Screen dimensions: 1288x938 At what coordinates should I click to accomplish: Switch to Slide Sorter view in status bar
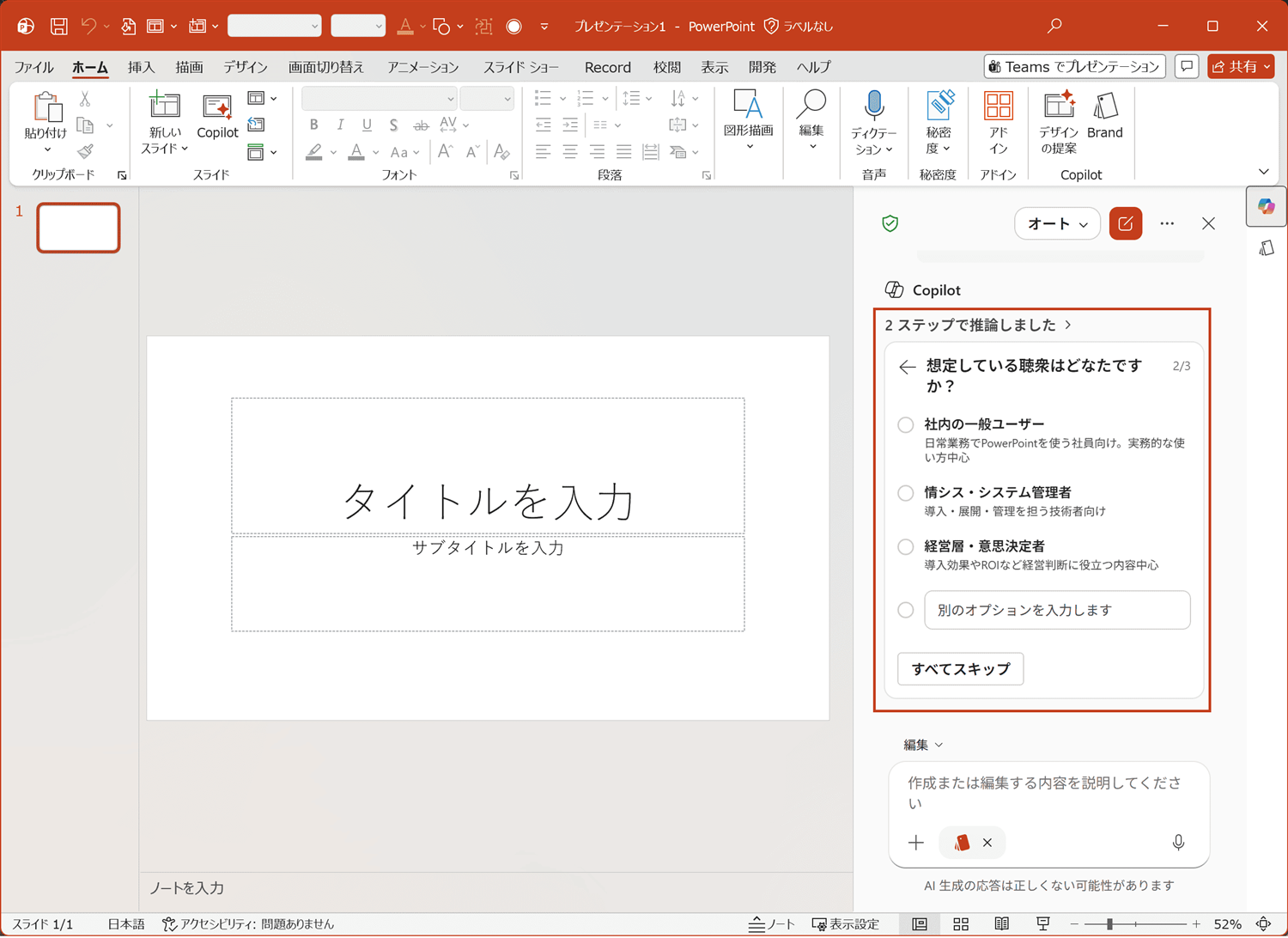961,924
